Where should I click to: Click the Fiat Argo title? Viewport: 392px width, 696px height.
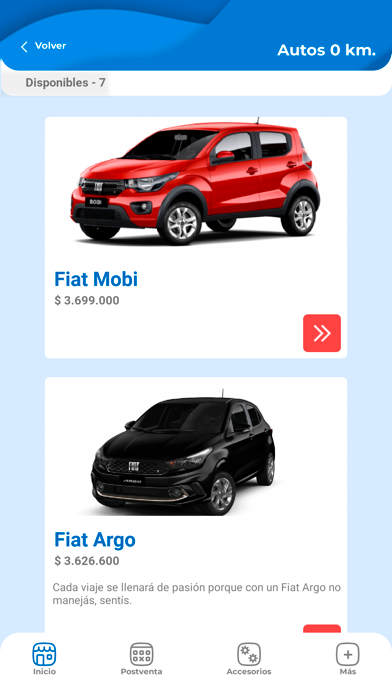click(95, 540)
